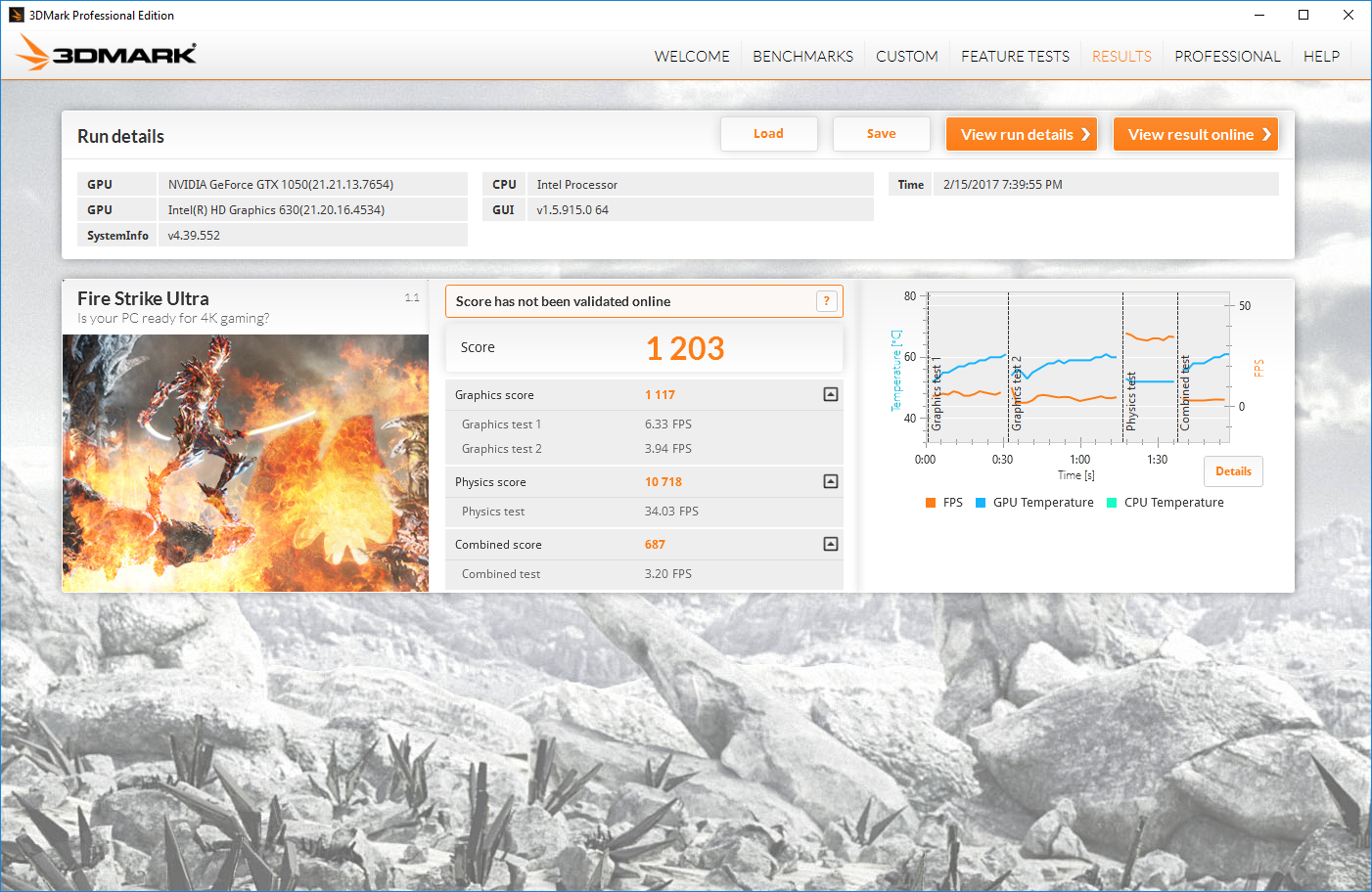Collapse the Graphics score section
Viewport: 1372px width, 892px height.
831,394
